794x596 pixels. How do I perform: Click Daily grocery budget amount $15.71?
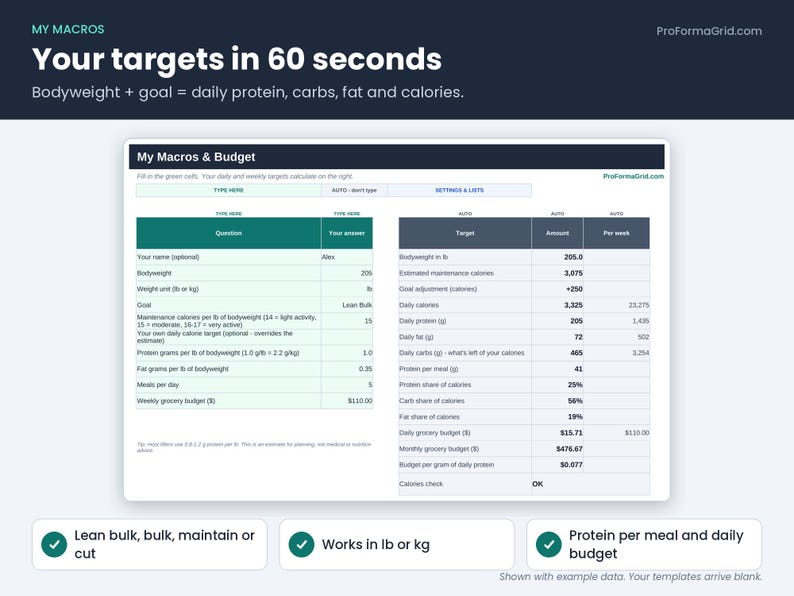(x=558, y=433)
